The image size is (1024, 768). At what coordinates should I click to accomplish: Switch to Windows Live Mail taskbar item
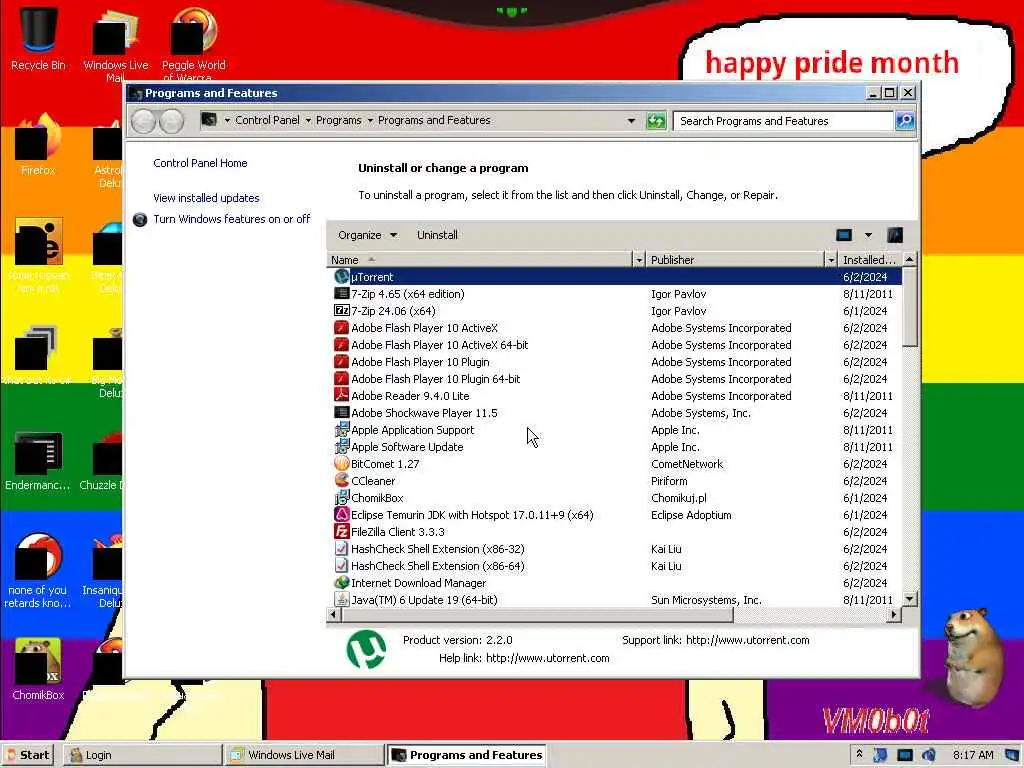(x=305, y=755)
